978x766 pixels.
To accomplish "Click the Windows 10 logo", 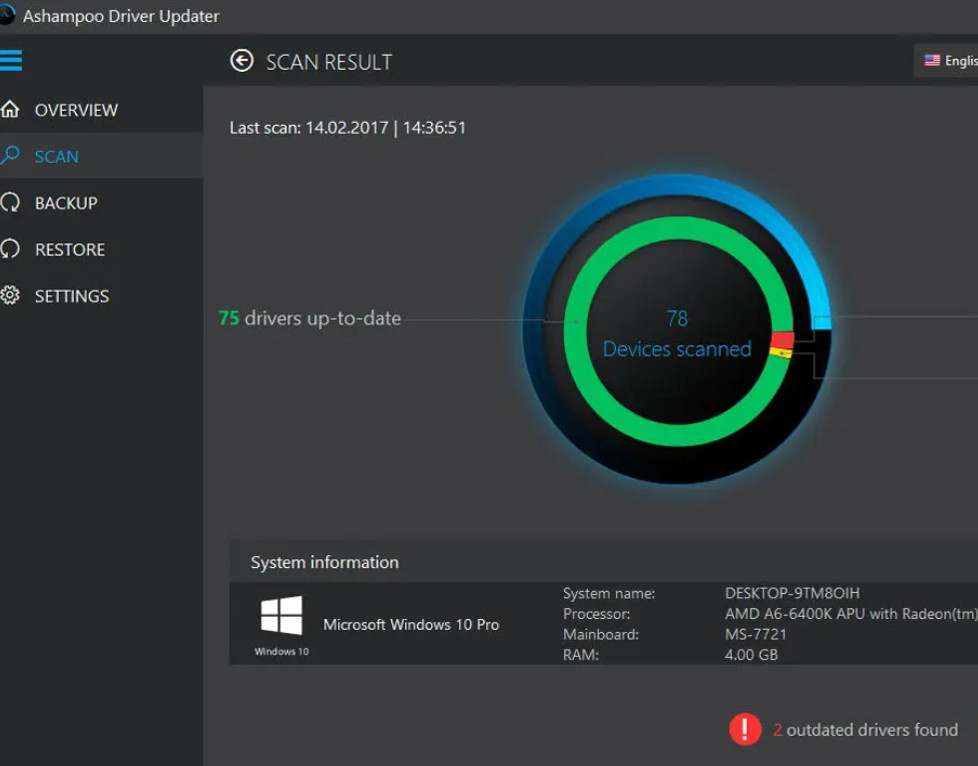I will (x=281, y=616).
